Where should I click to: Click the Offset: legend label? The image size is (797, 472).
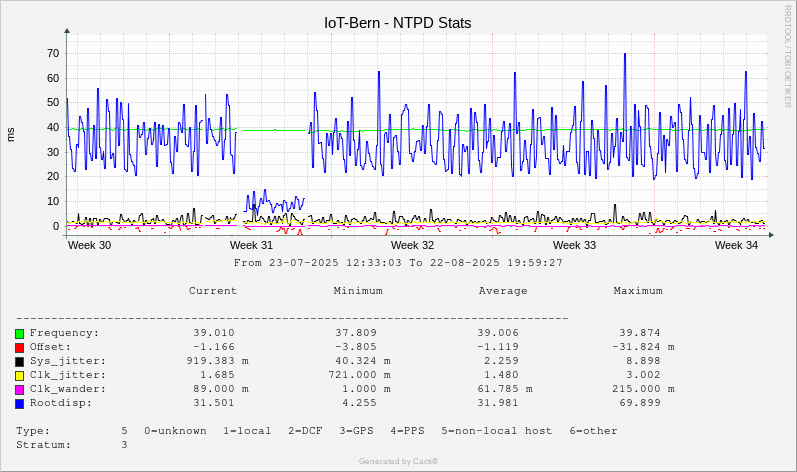[x=50, y=347]
